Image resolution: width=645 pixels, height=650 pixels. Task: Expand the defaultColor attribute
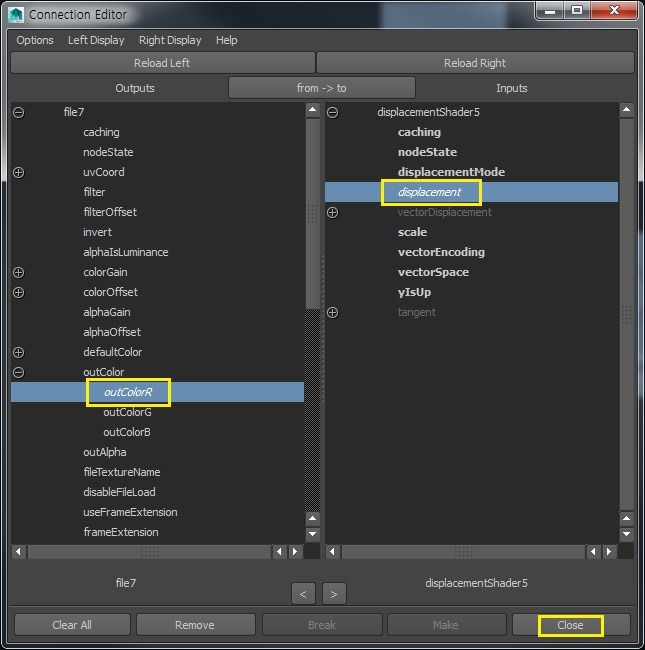19,352
